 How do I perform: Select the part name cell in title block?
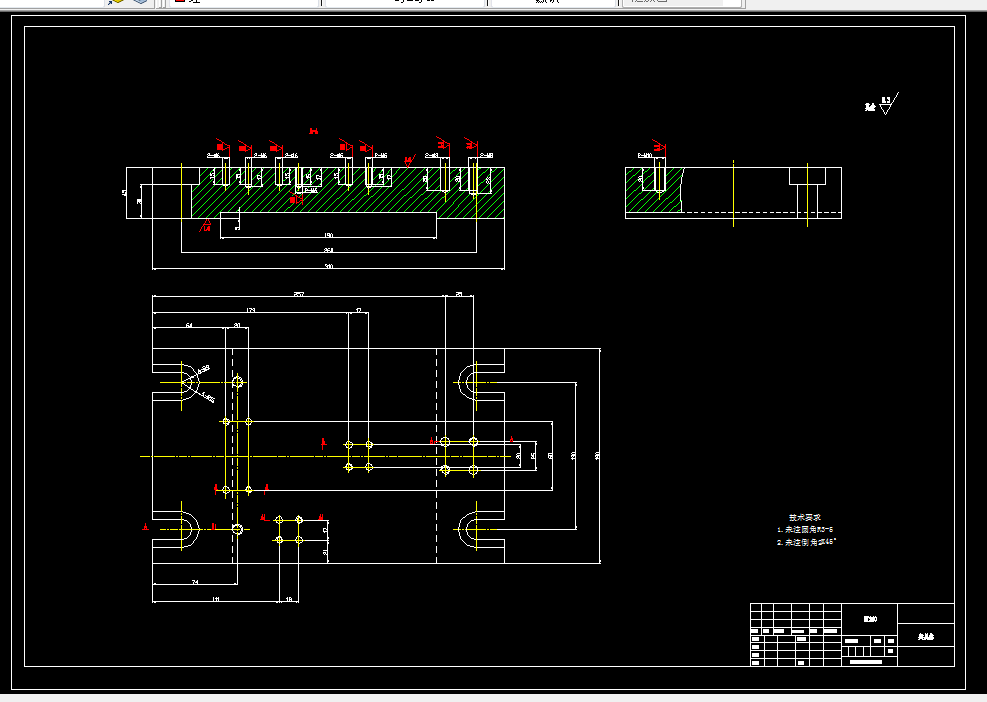pyautogui.click(x=926, y=637)
